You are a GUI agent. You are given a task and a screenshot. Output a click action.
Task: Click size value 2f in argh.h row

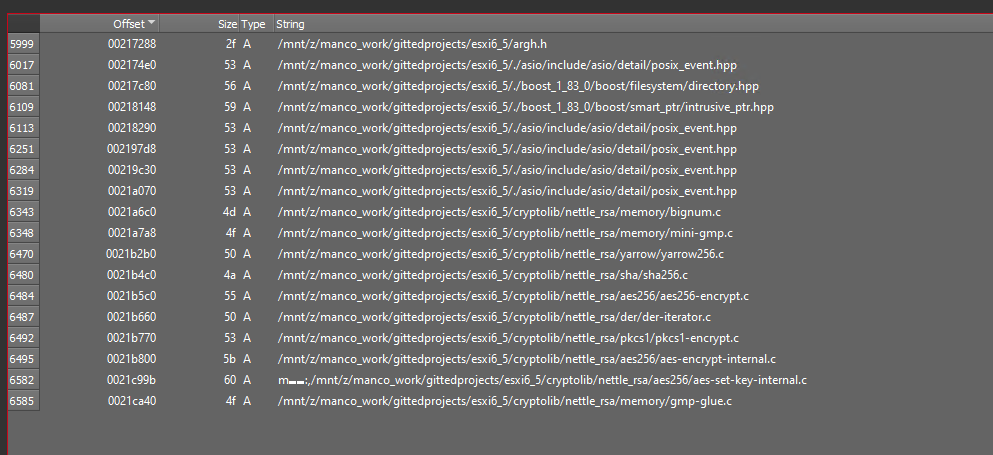point(230,44)
